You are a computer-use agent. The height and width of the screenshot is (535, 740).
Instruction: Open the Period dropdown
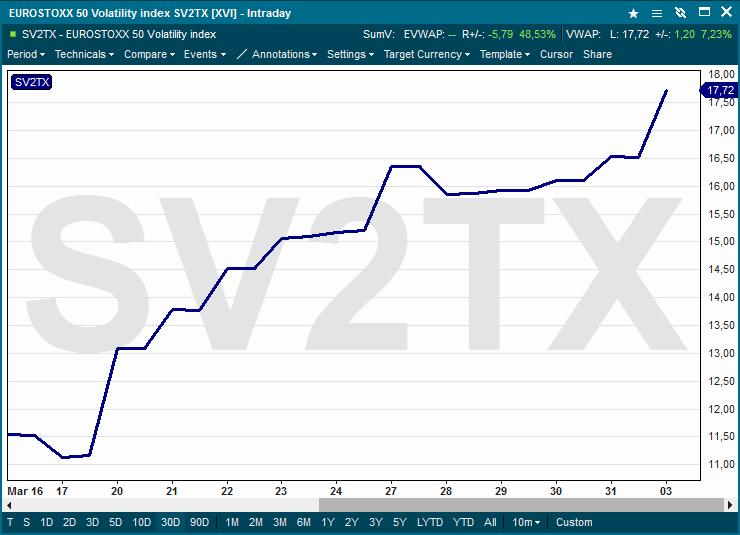point(26,54)
